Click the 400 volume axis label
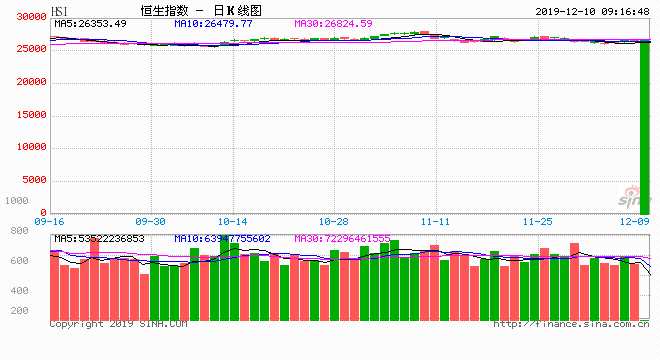 [19, 291]
